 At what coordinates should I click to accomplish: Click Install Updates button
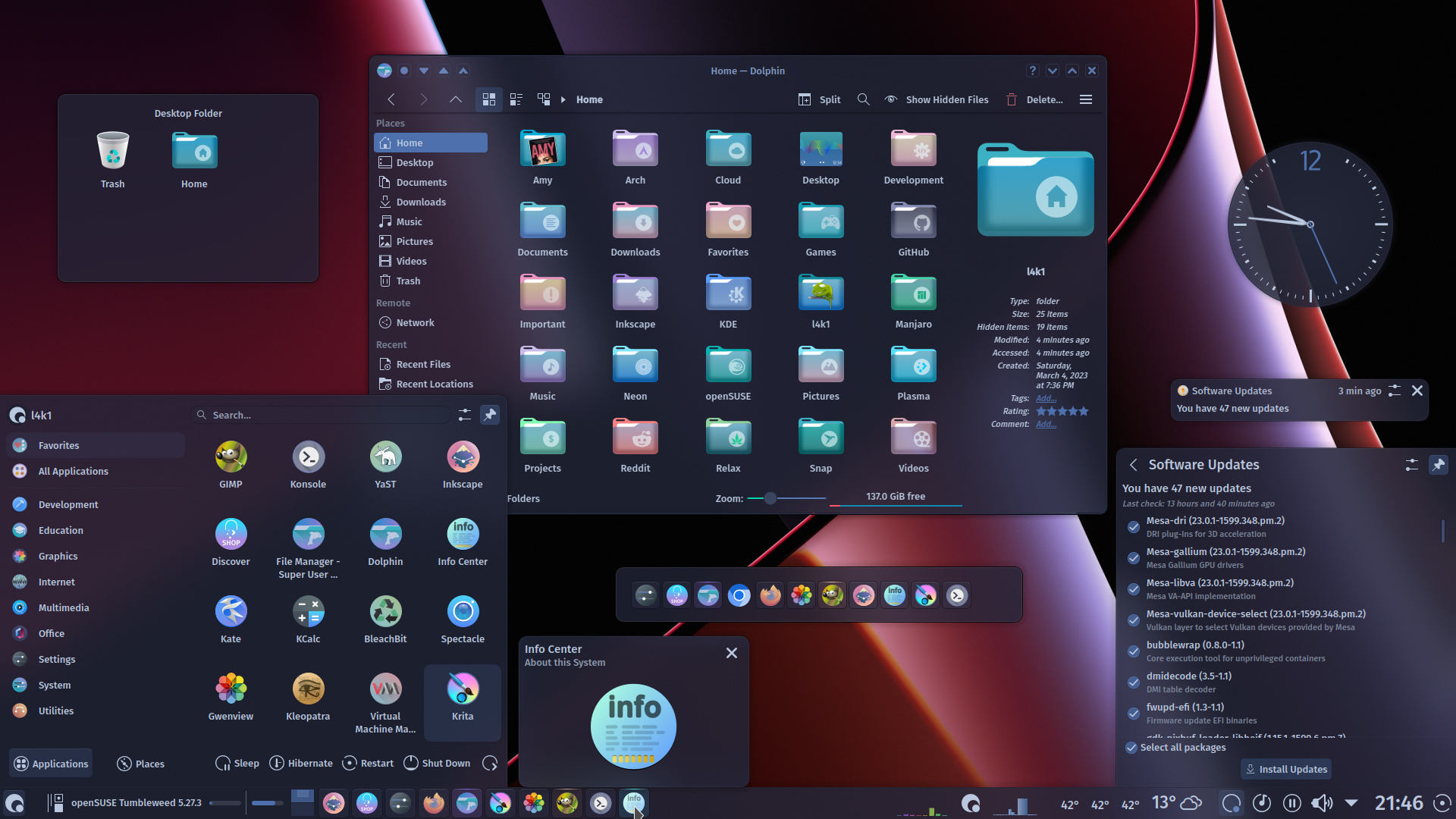[x=1286, y=769]
